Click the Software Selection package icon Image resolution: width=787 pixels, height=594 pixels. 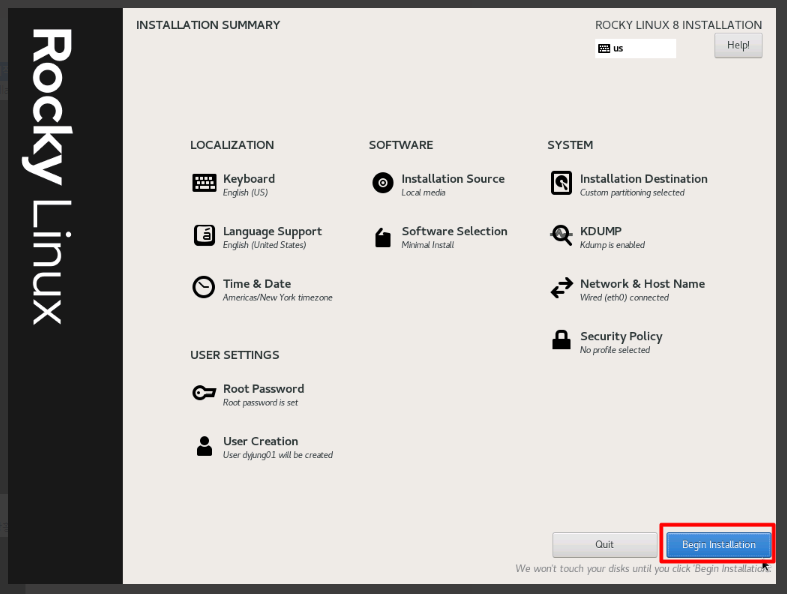383,237
